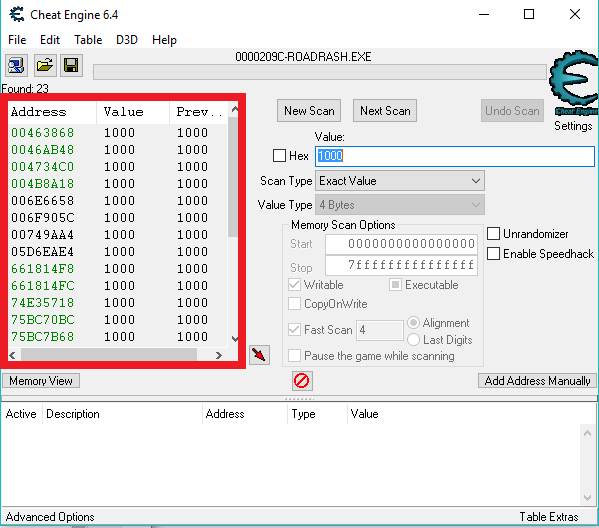Check Pause the game while scanning
The height and width of the screenshot is (528, 599).
pyautogui.click(x=295, y=356)
